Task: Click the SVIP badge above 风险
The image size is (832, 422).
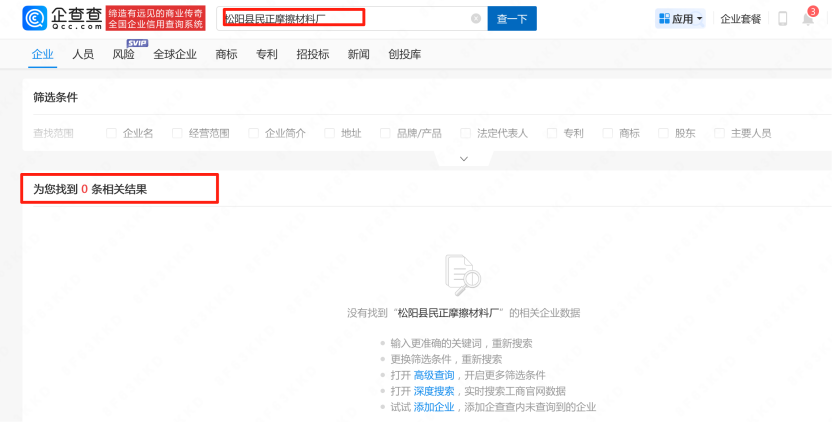Action: [137, 43]
